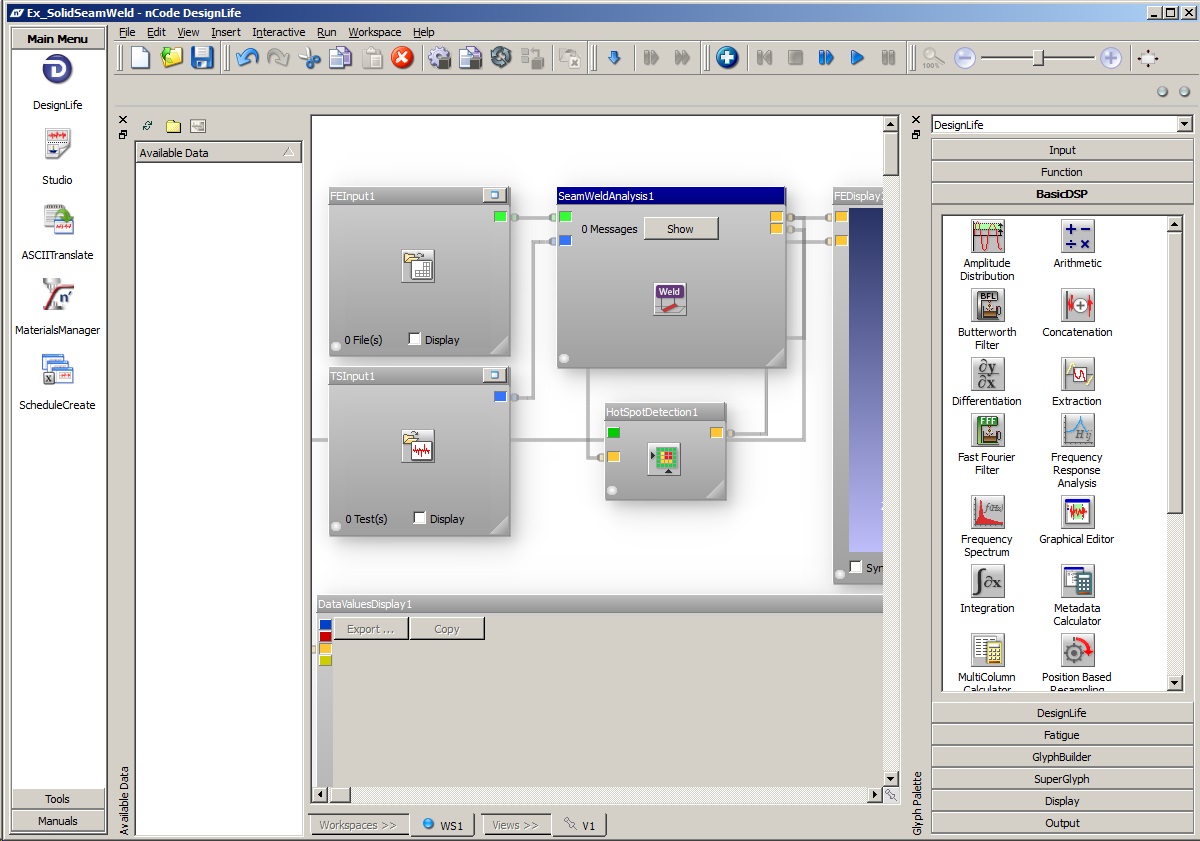This screenshot has width=1200, height=841.
Task: Click the open folder toolbar icon
Action: pyautogui.click(x=172, y=58)
